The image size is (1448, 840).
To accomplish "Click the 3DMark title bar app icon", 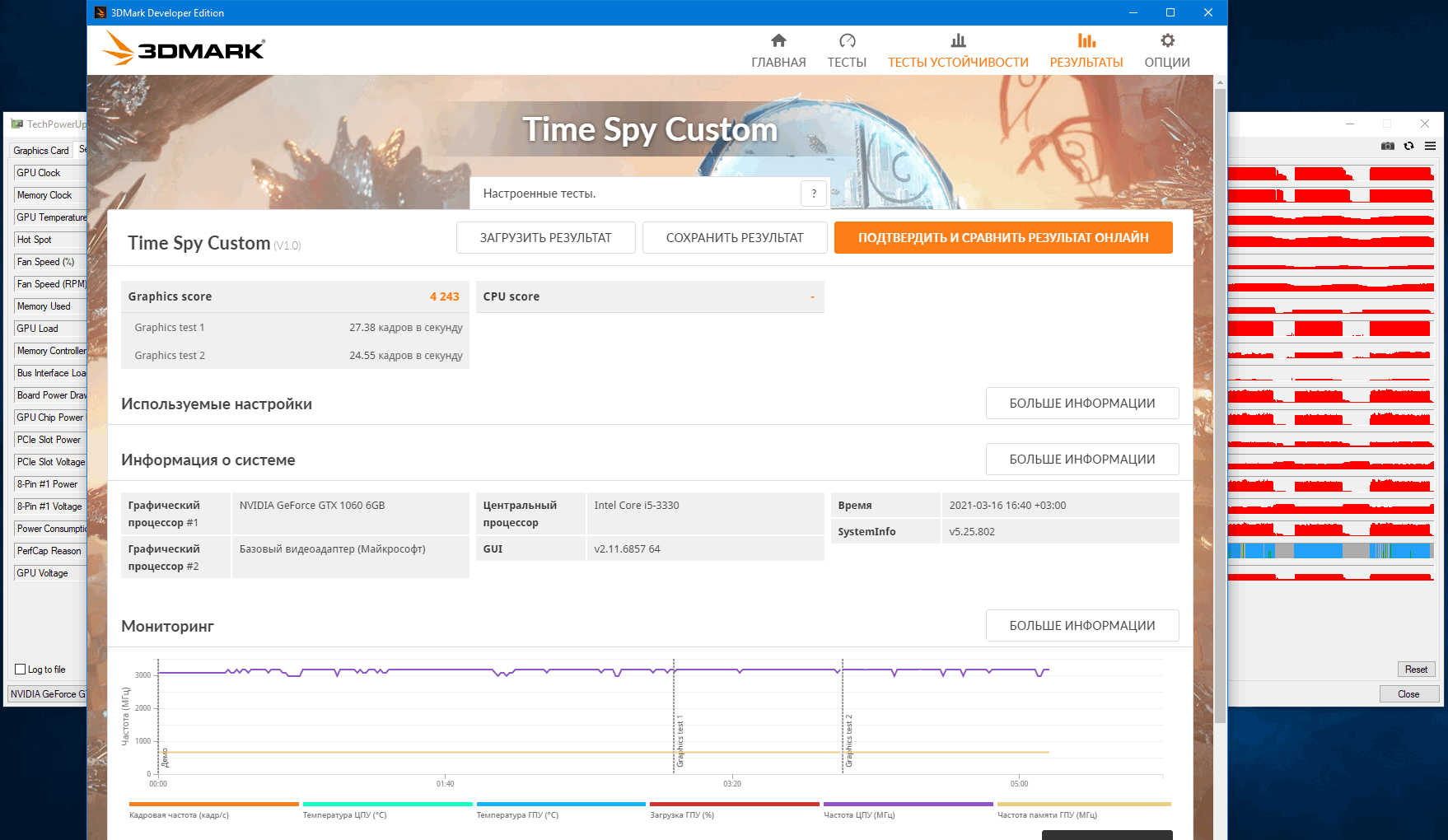I will pyautogui.click(x=100, y=12).
